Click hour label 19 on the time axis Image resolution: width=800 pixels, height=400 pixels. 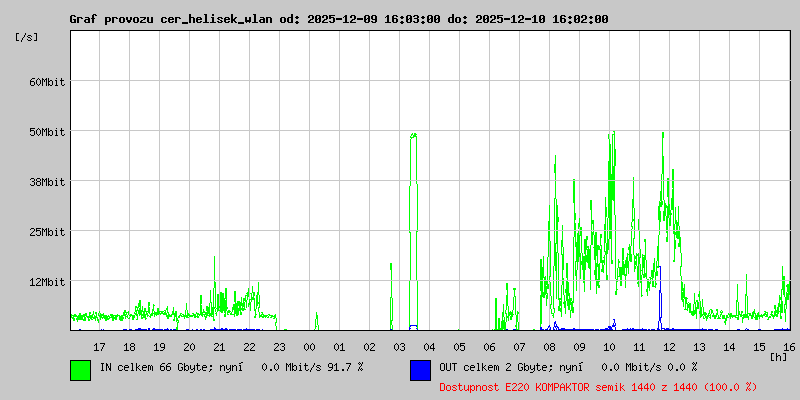coord(159,347)
